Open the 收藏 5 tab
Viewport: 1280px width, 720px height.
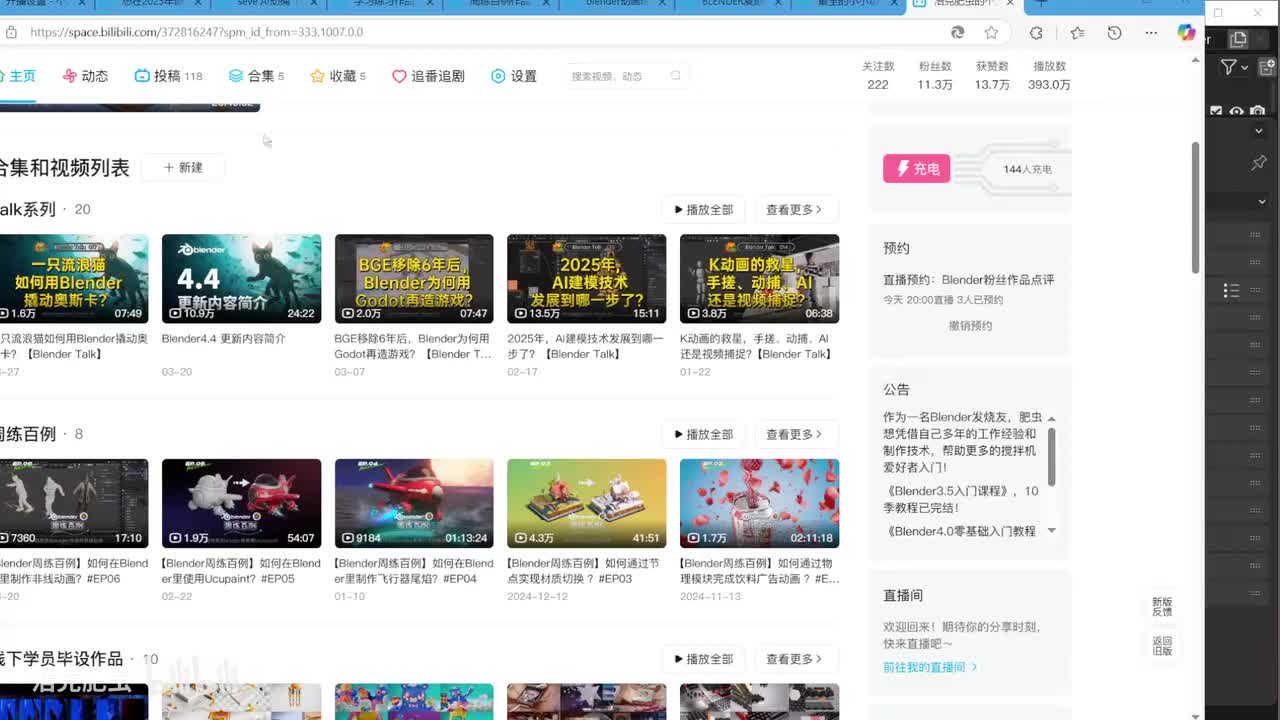click(x=338, y=76)
